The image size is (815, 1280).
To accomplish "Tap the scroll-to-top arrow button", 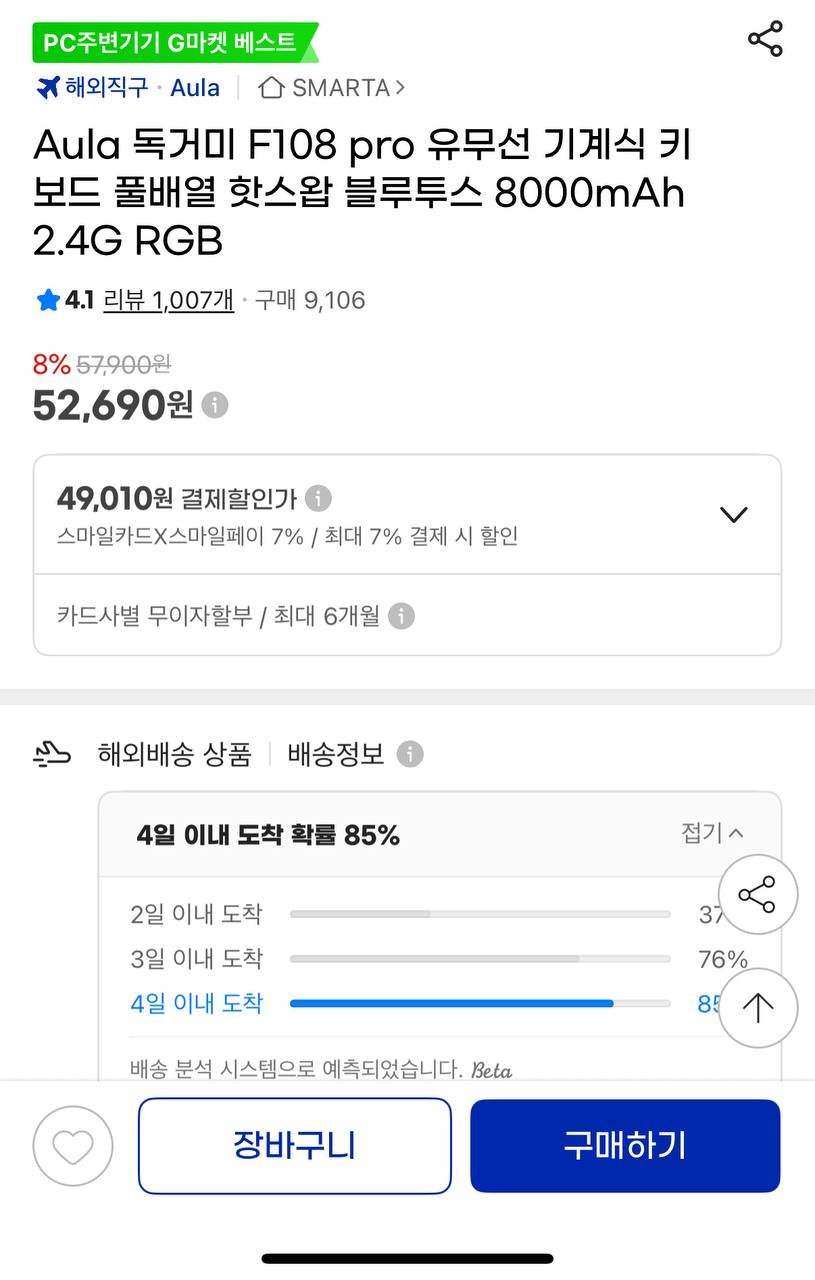I will (x=757, y=1008).
